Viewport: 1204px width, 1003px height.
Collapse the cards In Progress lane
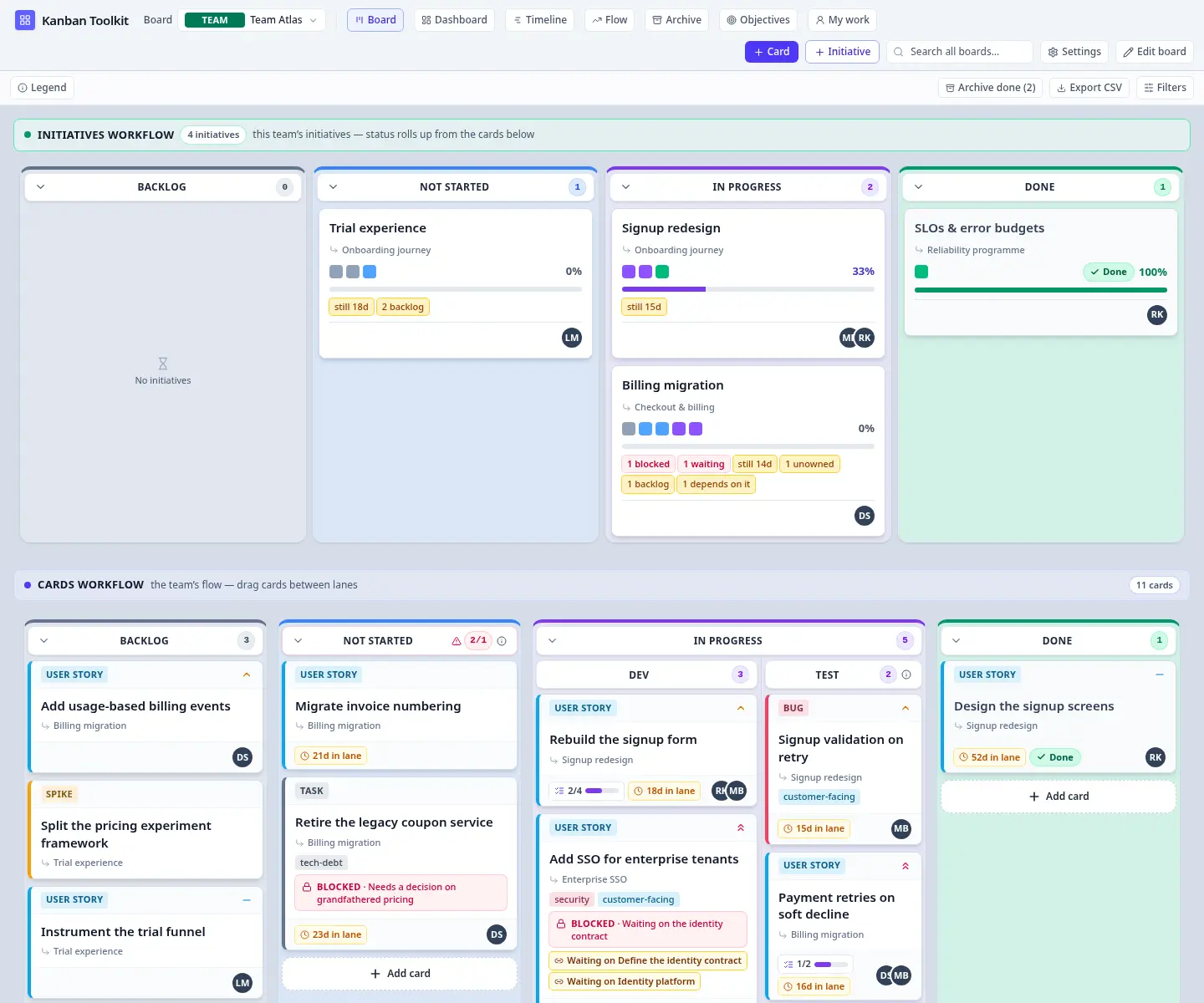tap(553, 641)
